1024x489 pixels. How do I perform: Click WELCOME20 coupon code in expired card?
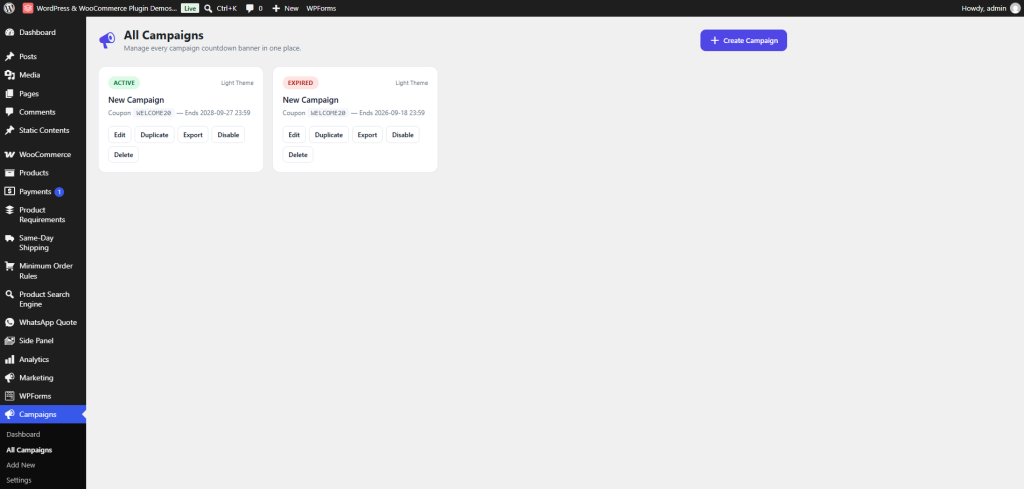(x=328, y=113)
